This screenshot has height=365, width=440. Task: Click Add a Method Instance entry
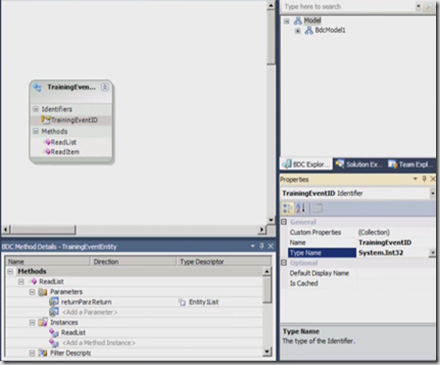[x=99, y=343]
